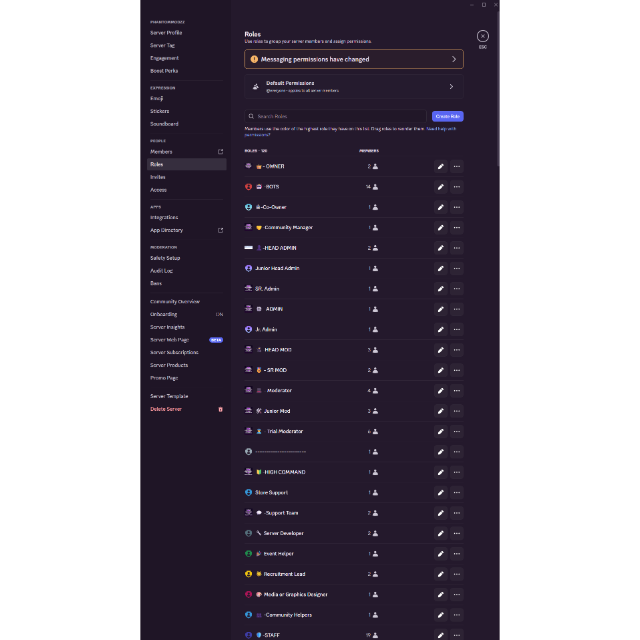Image resolution: width=640 pixels, height=640 pixels.
Task: Open the Invites settings page
Action: pos(158,177)
